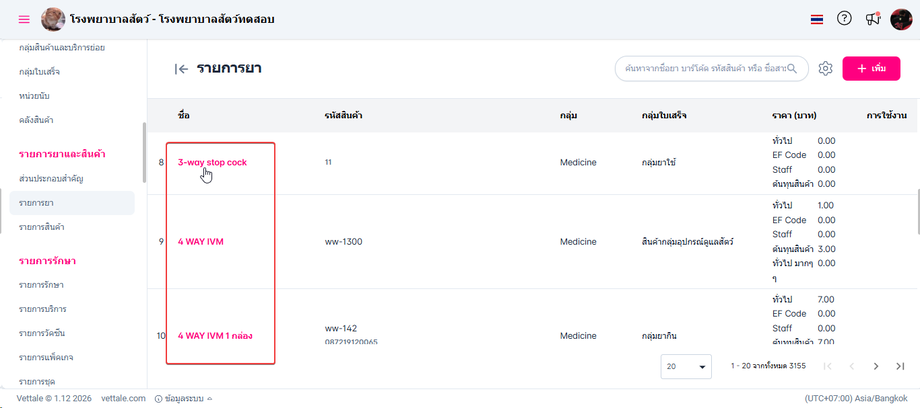Click the user profile avatar

(902, 19)
